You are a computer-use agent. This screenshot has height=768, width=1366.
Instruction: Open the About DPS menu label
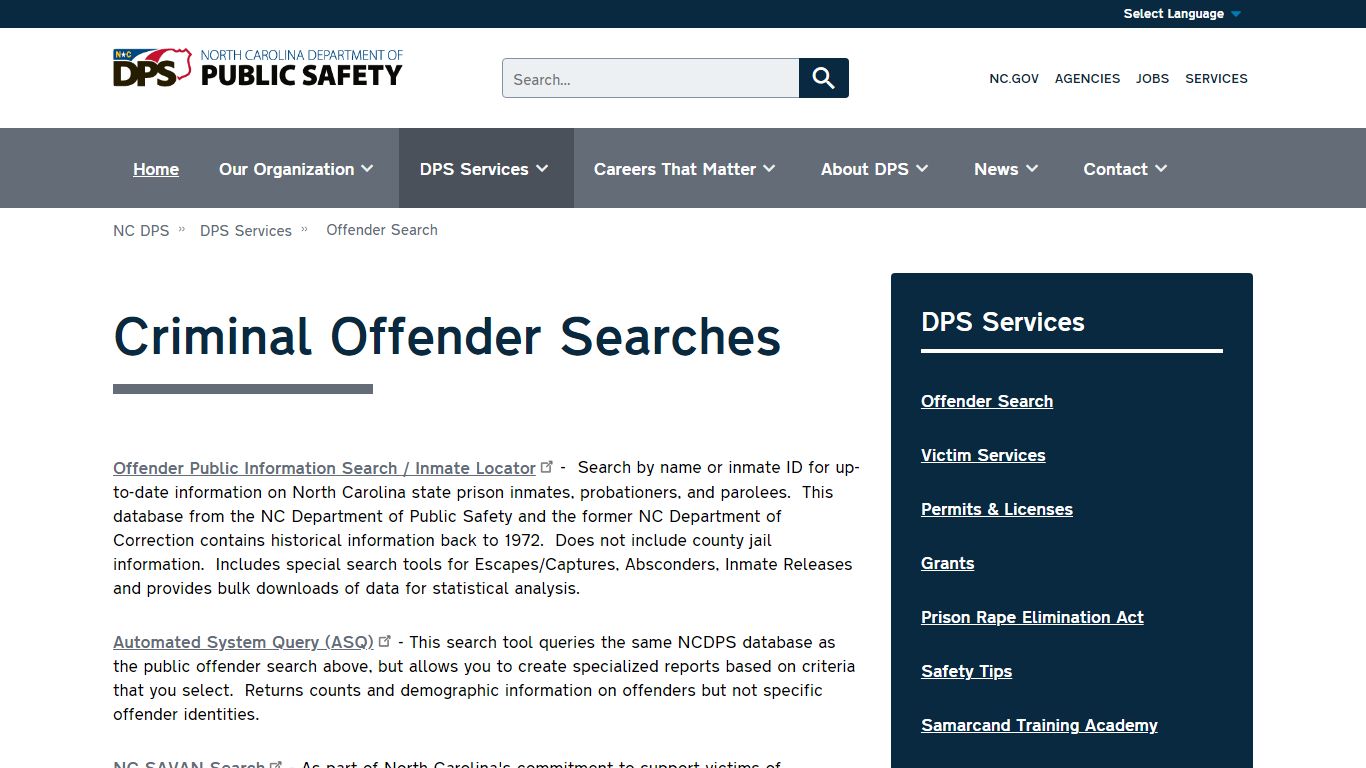coord(865,169)
